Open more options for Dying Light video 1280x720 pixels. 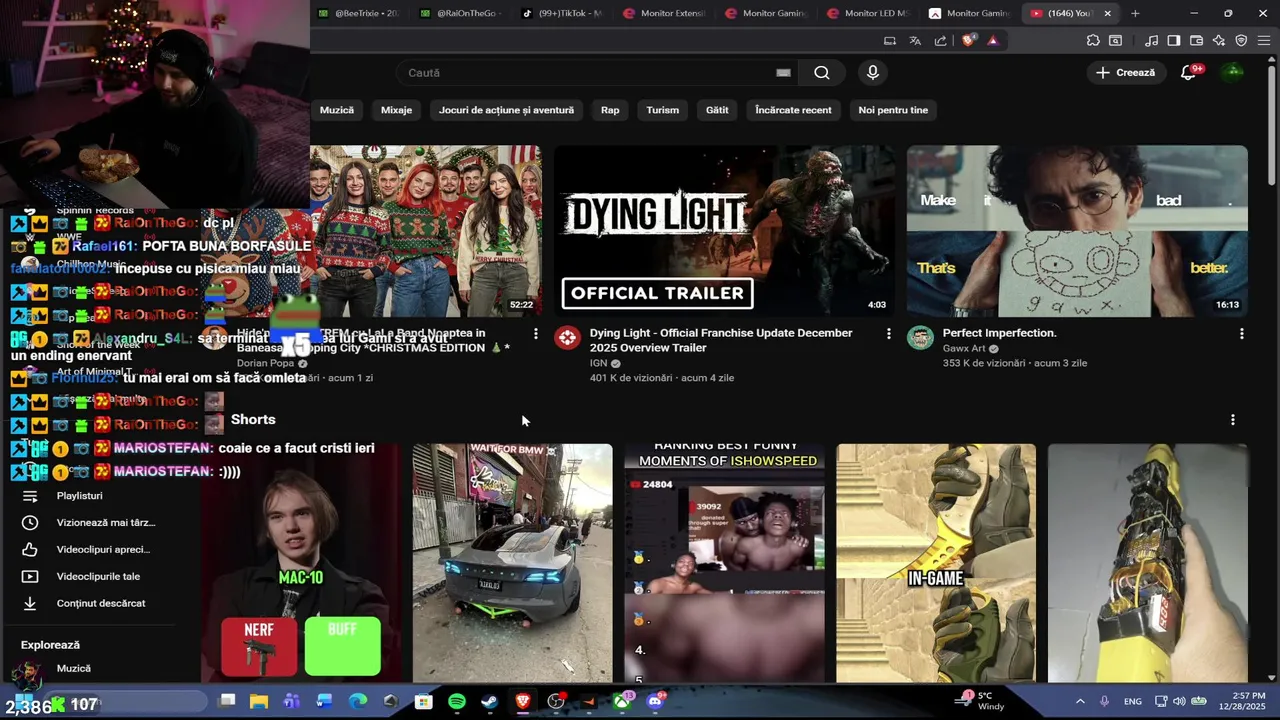(888, 334)
